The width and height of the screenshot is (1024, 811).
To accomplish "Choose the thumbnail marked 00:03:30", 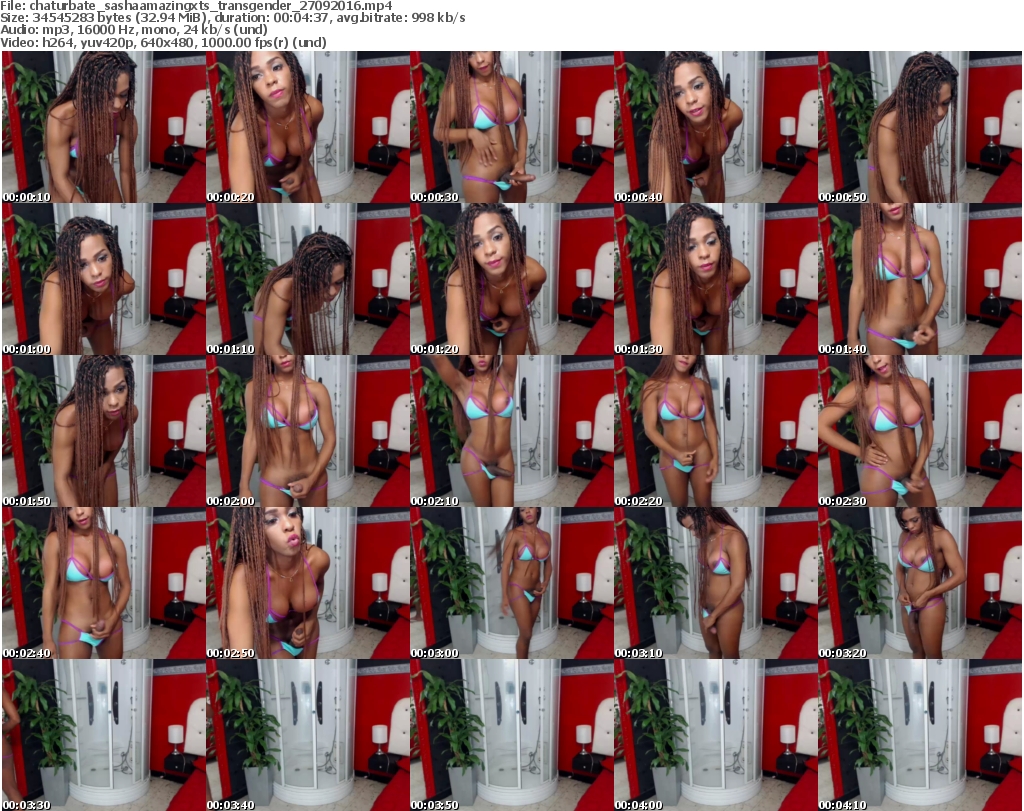I will [104, 735].
